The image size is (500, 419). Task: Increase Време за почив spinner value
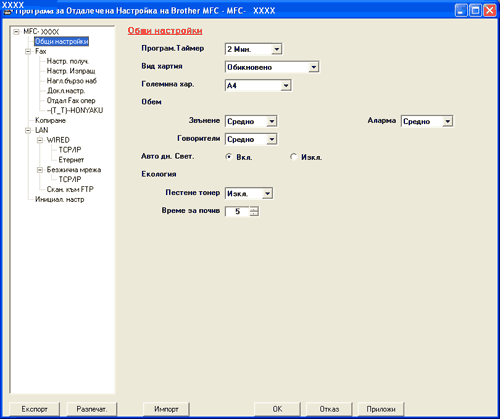254,209
